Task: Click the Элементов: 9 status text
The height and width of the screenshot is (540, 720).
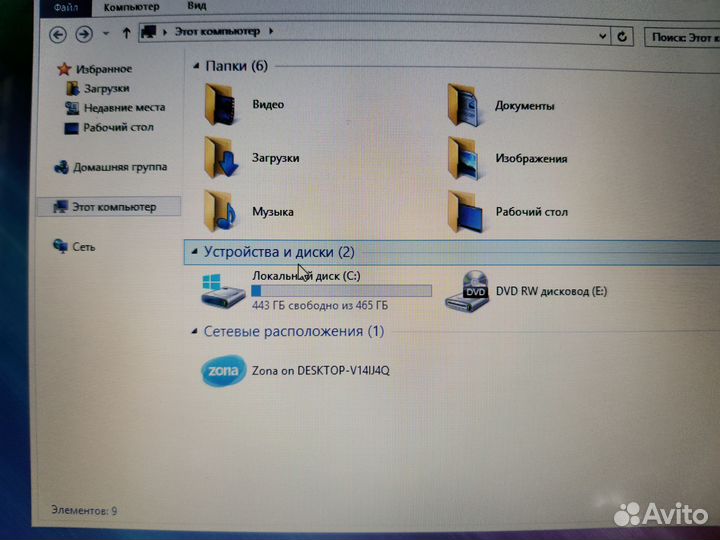Action: point(84,510)
